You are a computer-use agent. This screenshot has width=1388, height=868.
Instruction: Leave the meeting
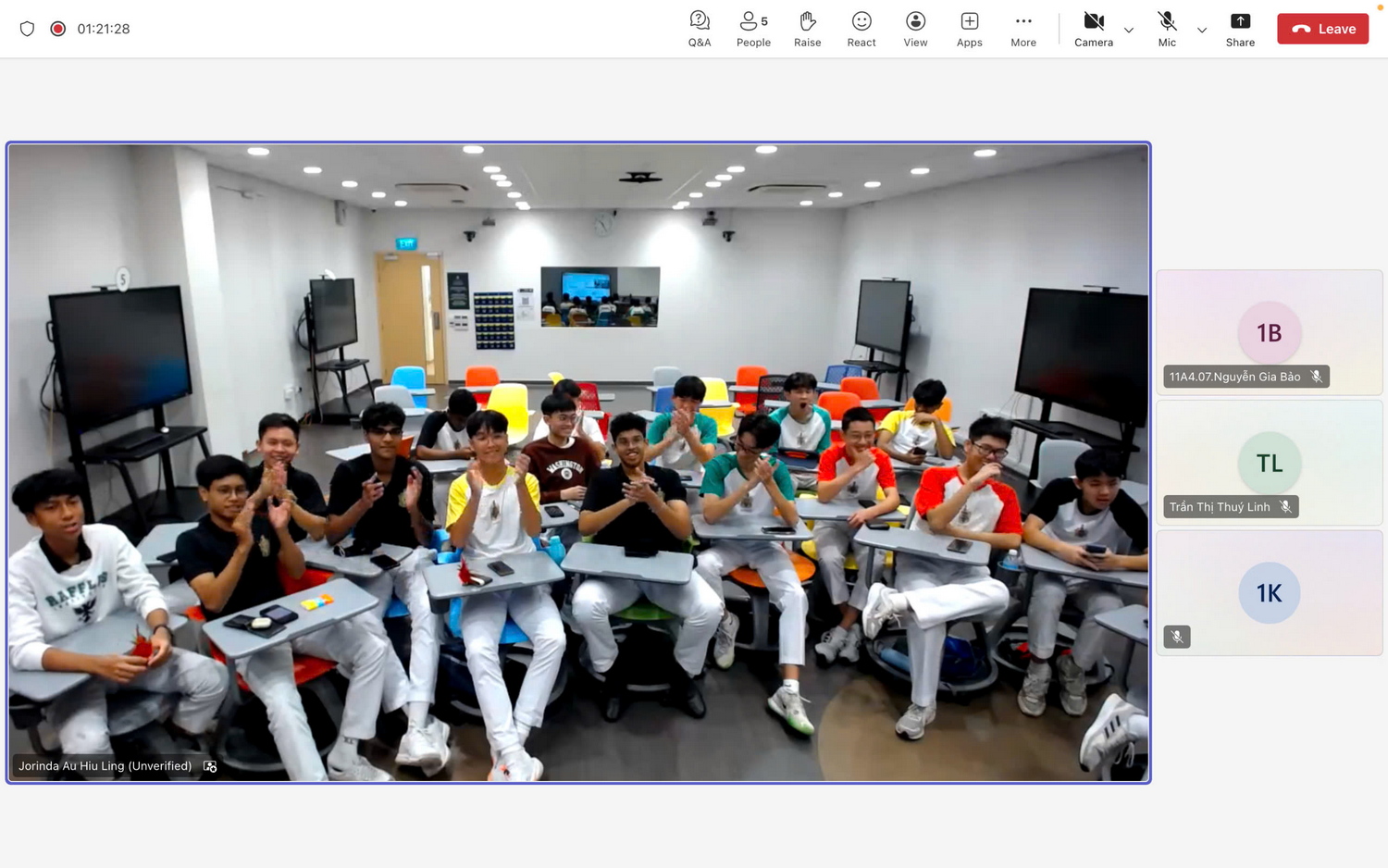click(x=1322, y=29)
